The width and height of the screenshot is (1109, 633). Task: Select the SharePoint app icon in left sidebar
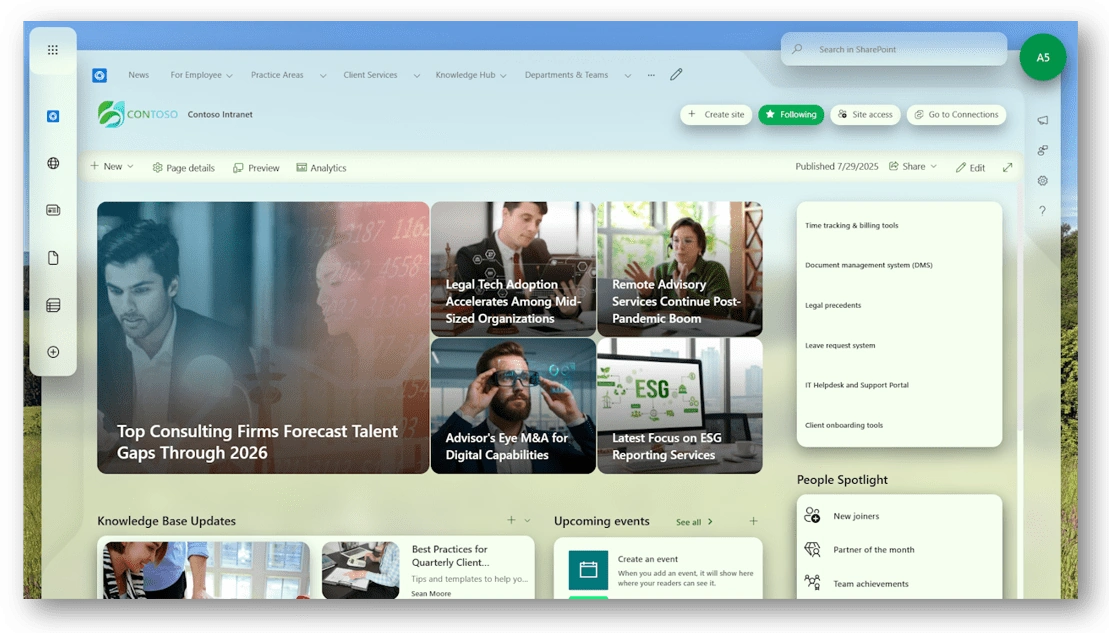coord(51,115)
